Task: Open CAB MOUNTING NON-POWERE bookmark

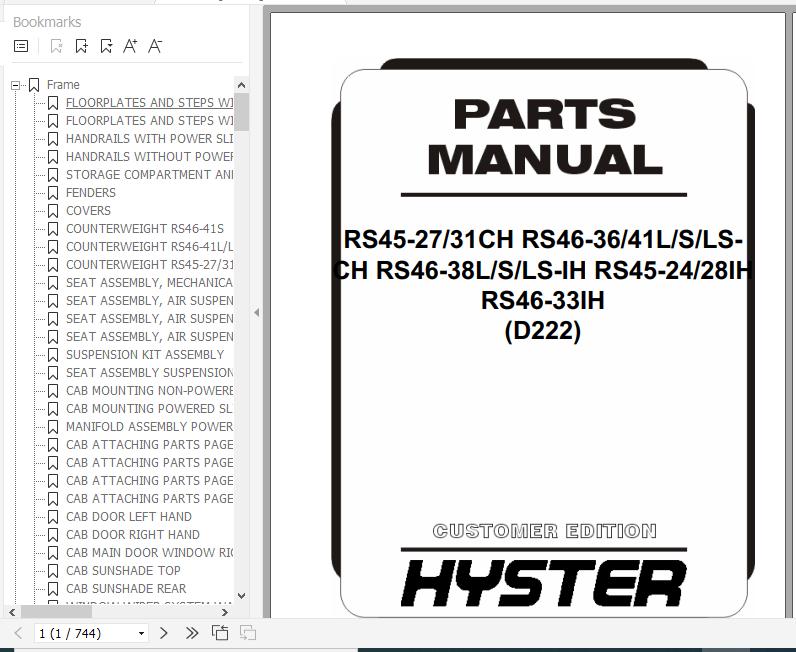Action: point(149,390)
